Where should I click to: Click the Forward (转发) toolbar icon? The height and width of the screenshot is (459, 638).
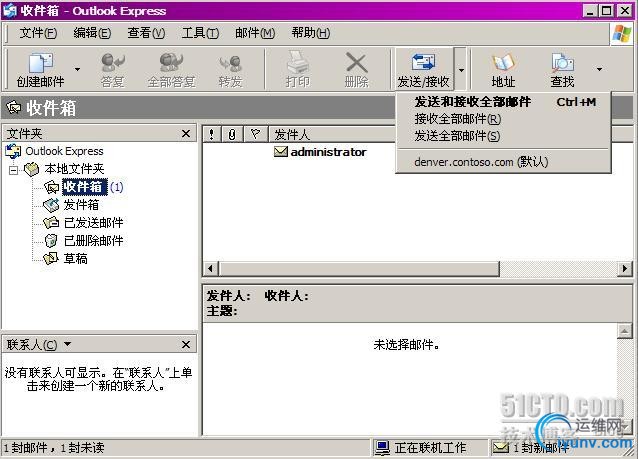pyautogui.click(x=230, y=70)
